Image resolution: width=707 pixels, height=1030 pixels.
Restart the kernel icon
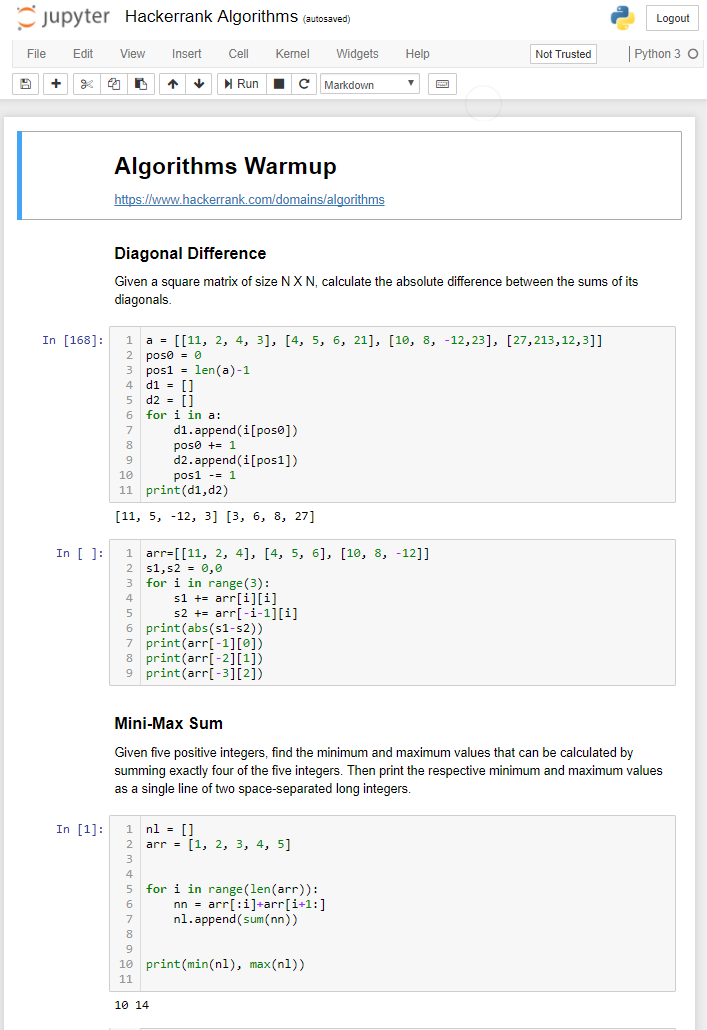tap(304, 84)
